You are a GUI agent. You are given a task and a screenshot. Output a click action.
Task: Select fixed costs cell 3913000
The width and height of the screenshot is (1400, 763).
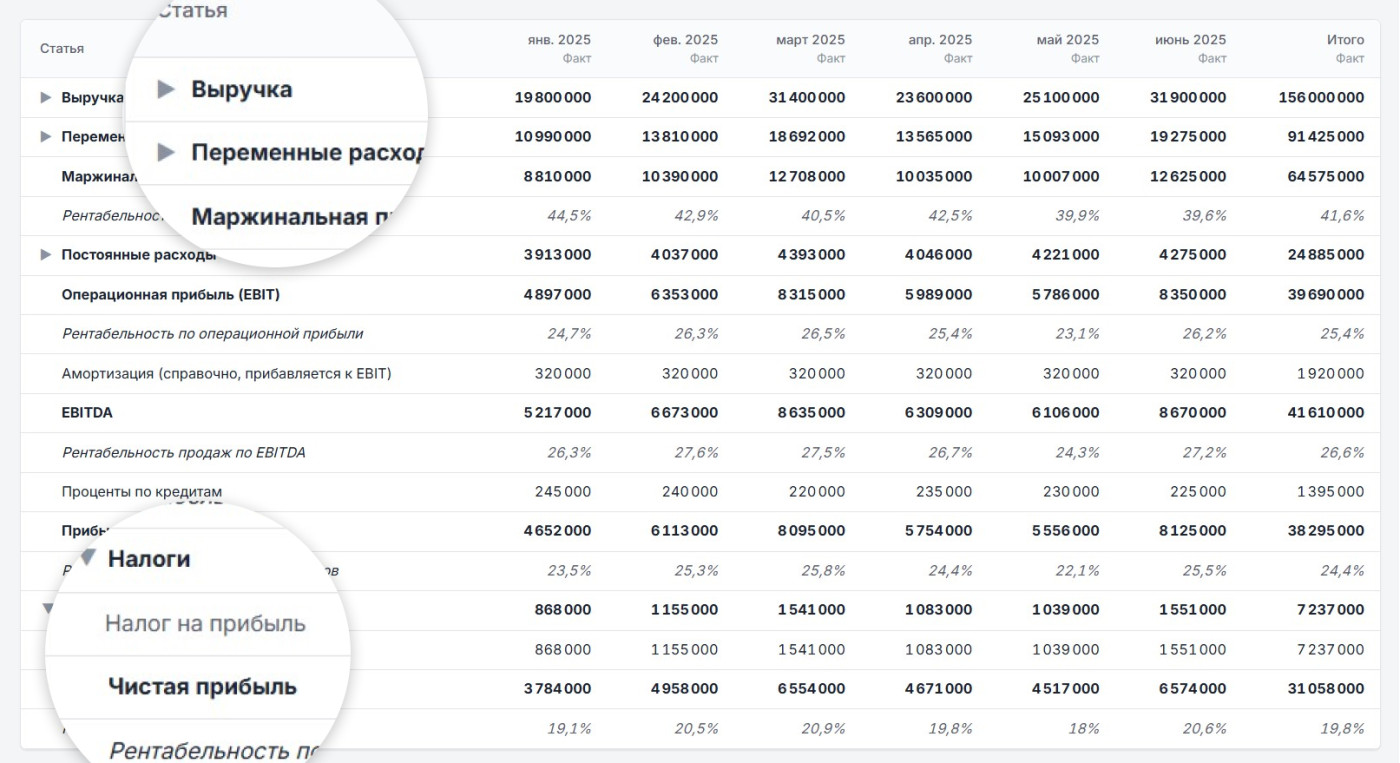557,255
